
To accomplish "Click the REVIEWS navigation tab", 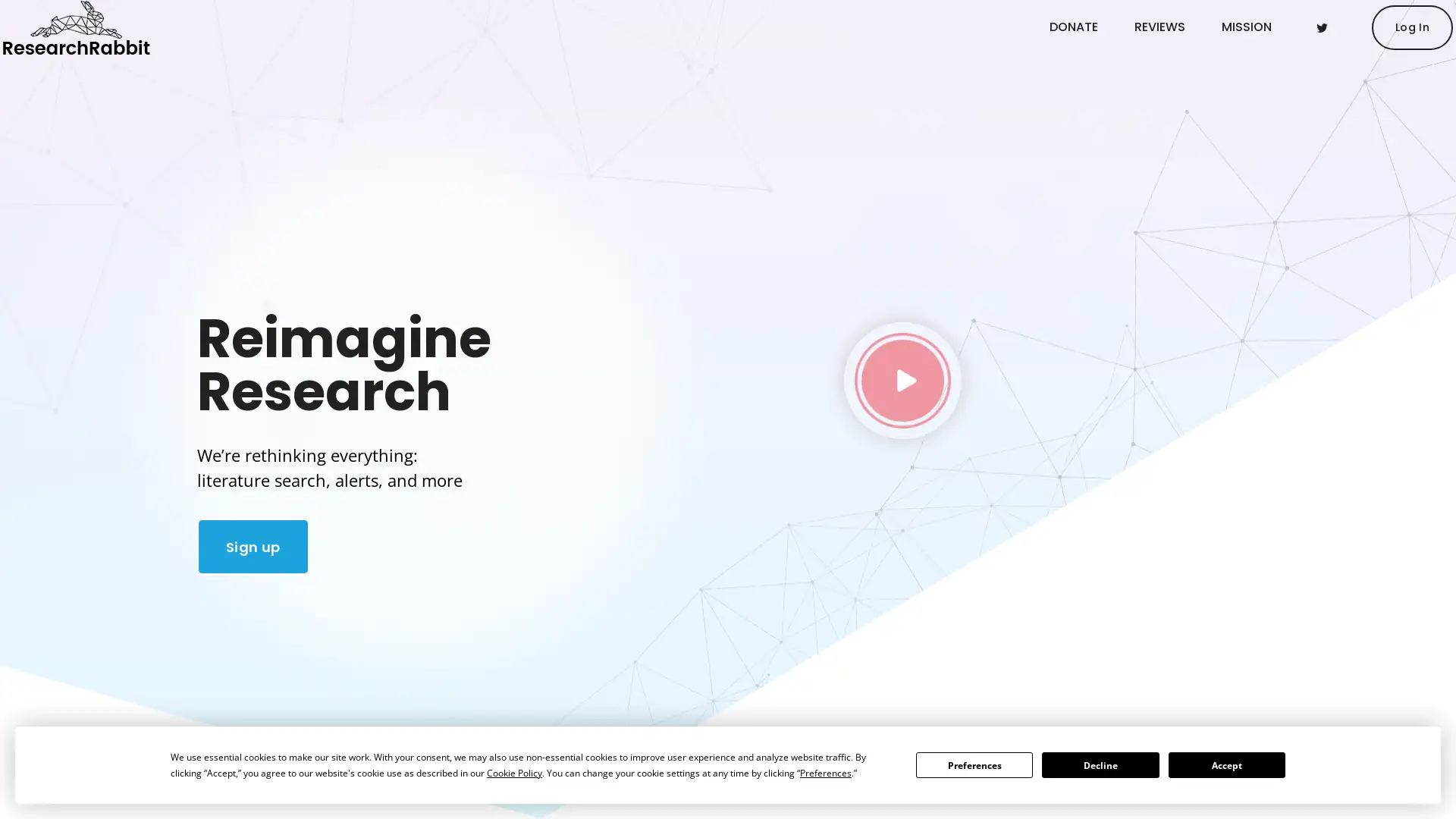I will pyautogui.click(x=1159, y=27).
